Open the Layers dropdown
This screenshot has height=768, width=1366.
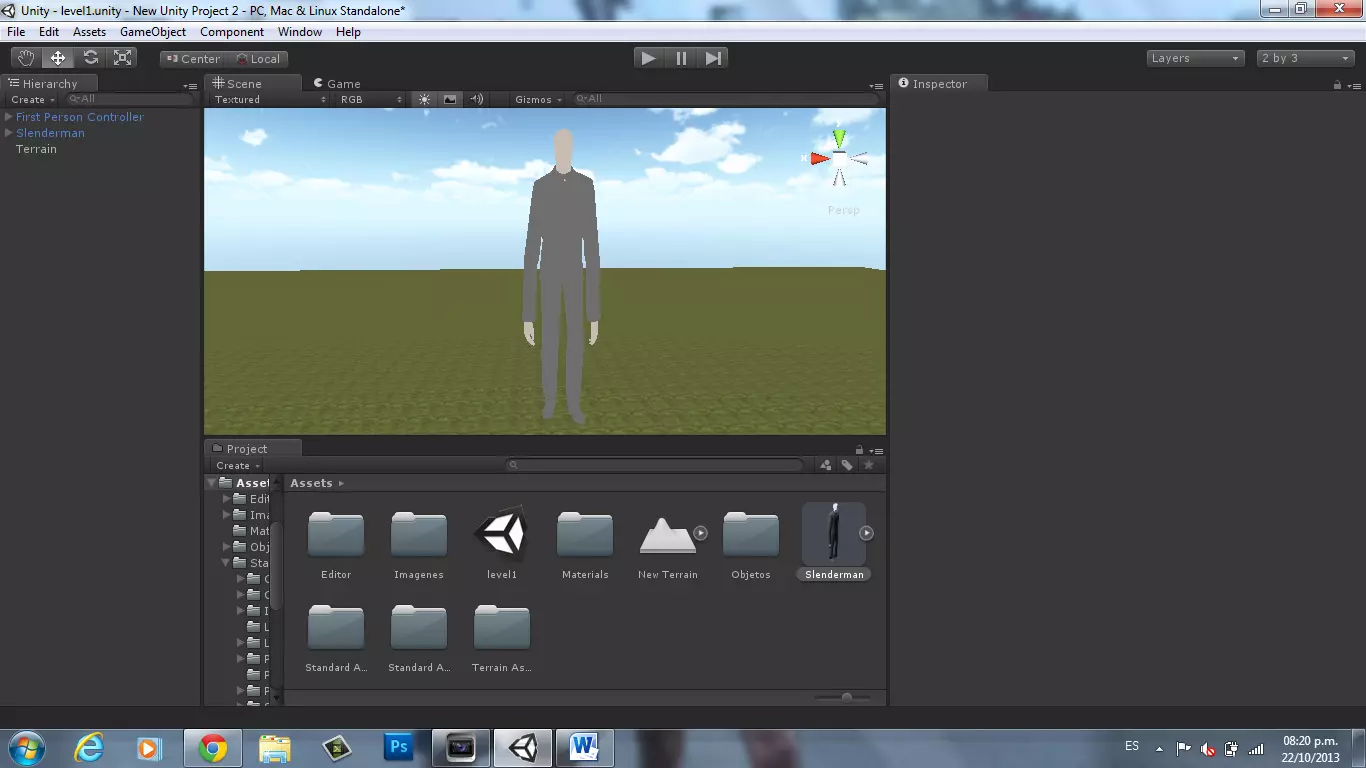click(x=1196, y=58)
